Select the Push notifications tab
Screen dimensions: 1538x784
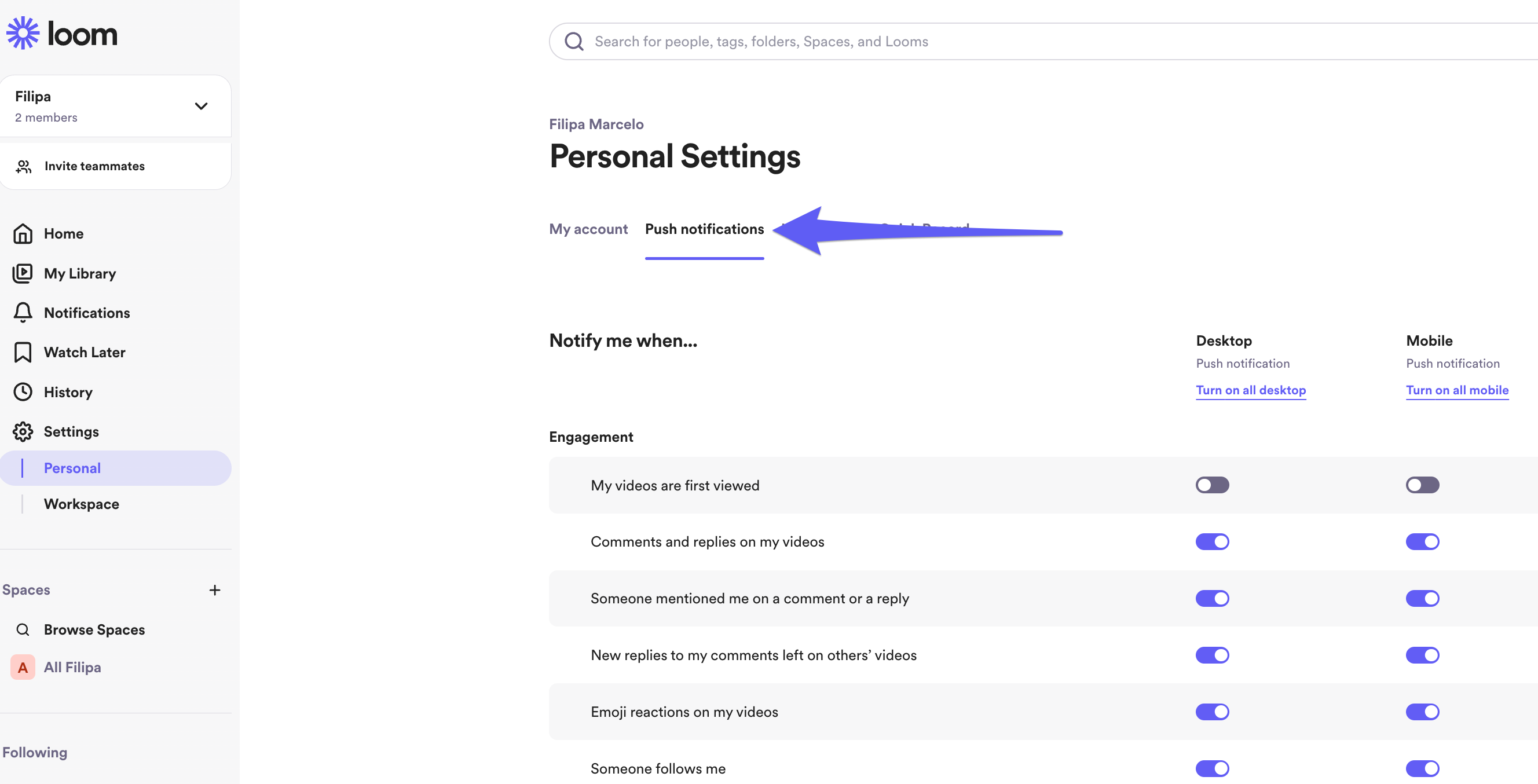pos(704,229)
